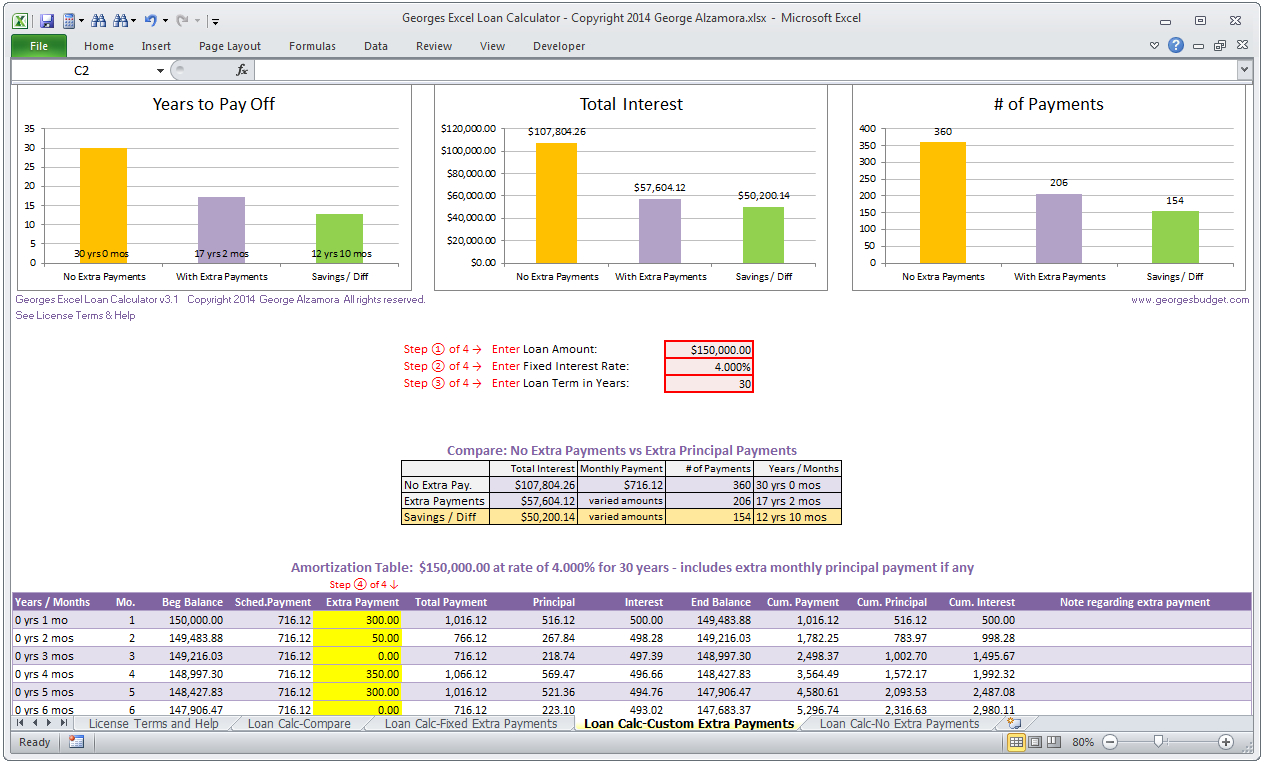Switch to Loan Calc-Compare sheet tab

(299, 723)
